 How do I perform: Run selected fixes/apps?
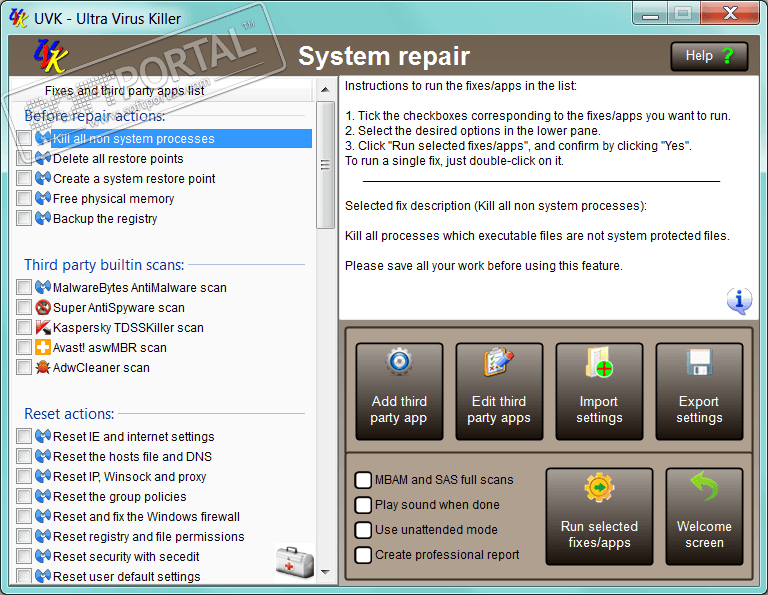[x=599, y=517]
